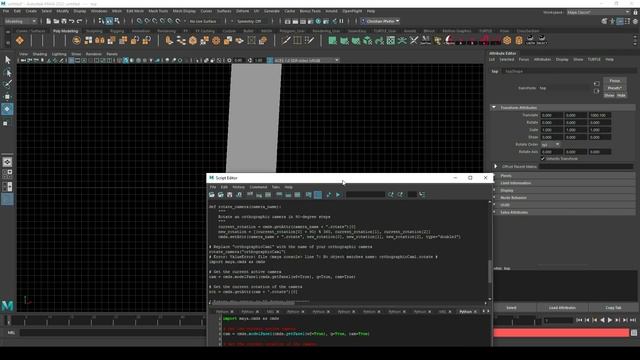Collapse the Transform Attributes section
The image size is (640, 360).
point(494,107)
